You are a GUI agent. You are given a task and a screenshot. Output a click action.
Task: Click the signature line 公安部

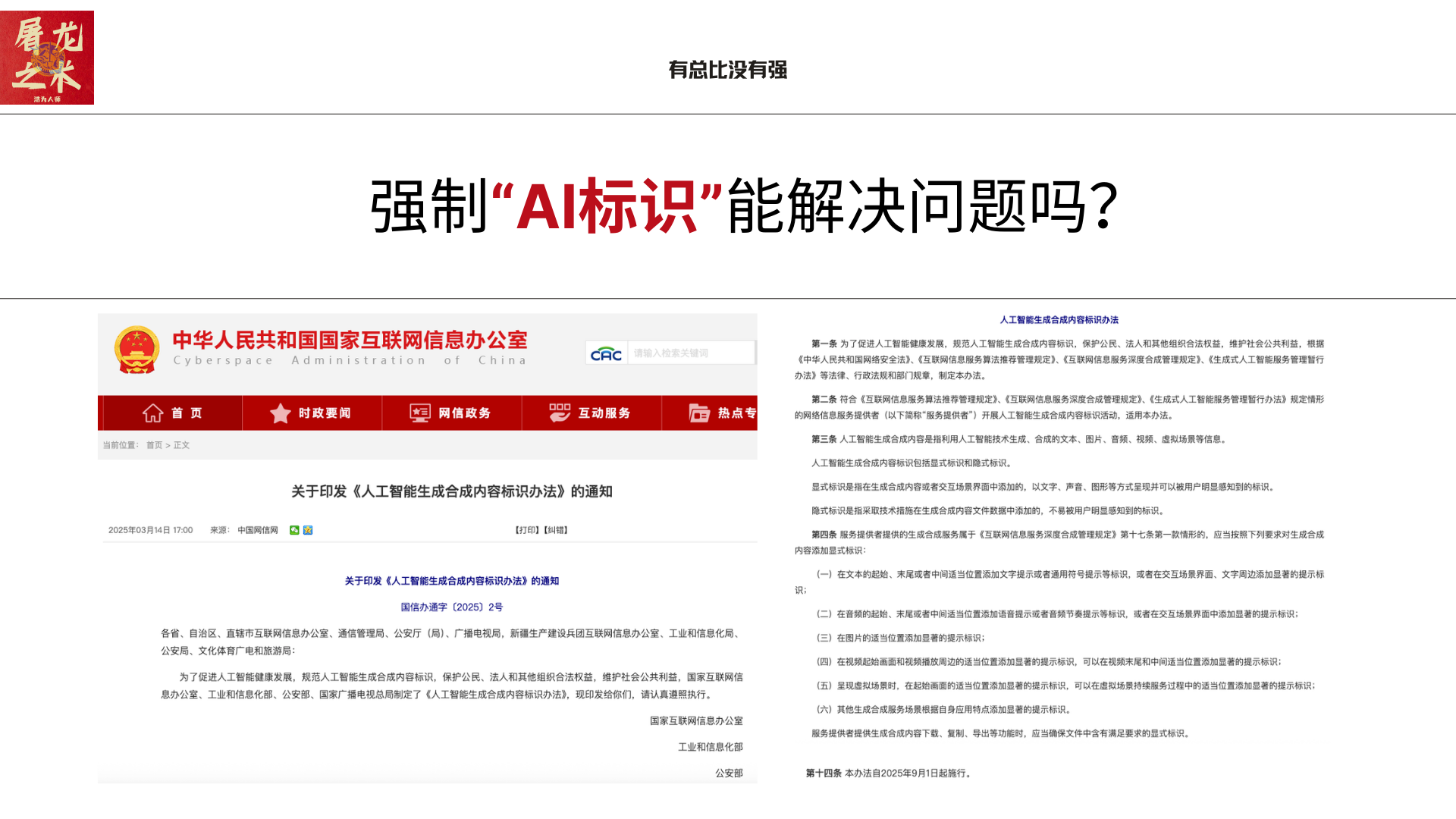point(730,773)
